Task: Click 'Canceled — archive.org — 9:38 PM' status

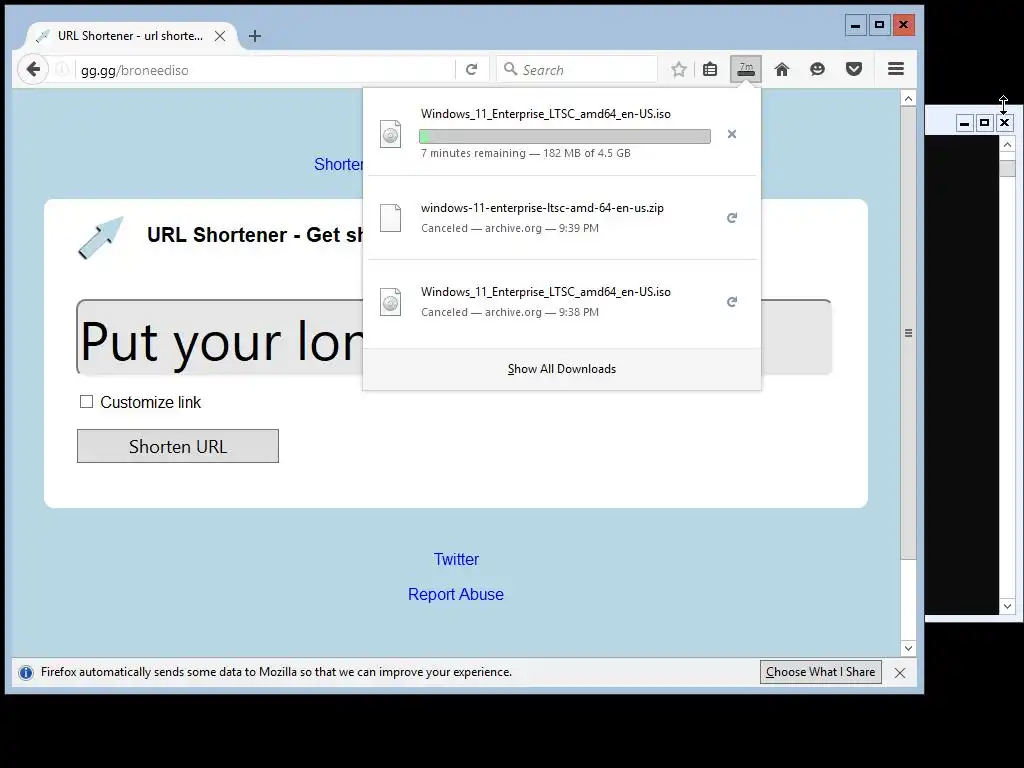Action: pos(510,312)
